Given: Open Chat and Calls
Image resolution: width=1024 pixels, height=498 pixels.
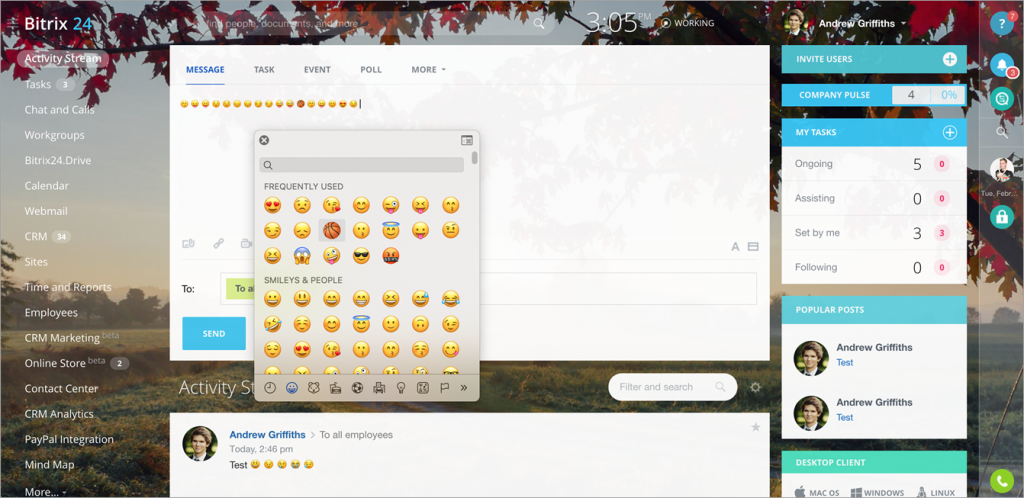Looking at the screenshot, I should [x=59, y=110].
